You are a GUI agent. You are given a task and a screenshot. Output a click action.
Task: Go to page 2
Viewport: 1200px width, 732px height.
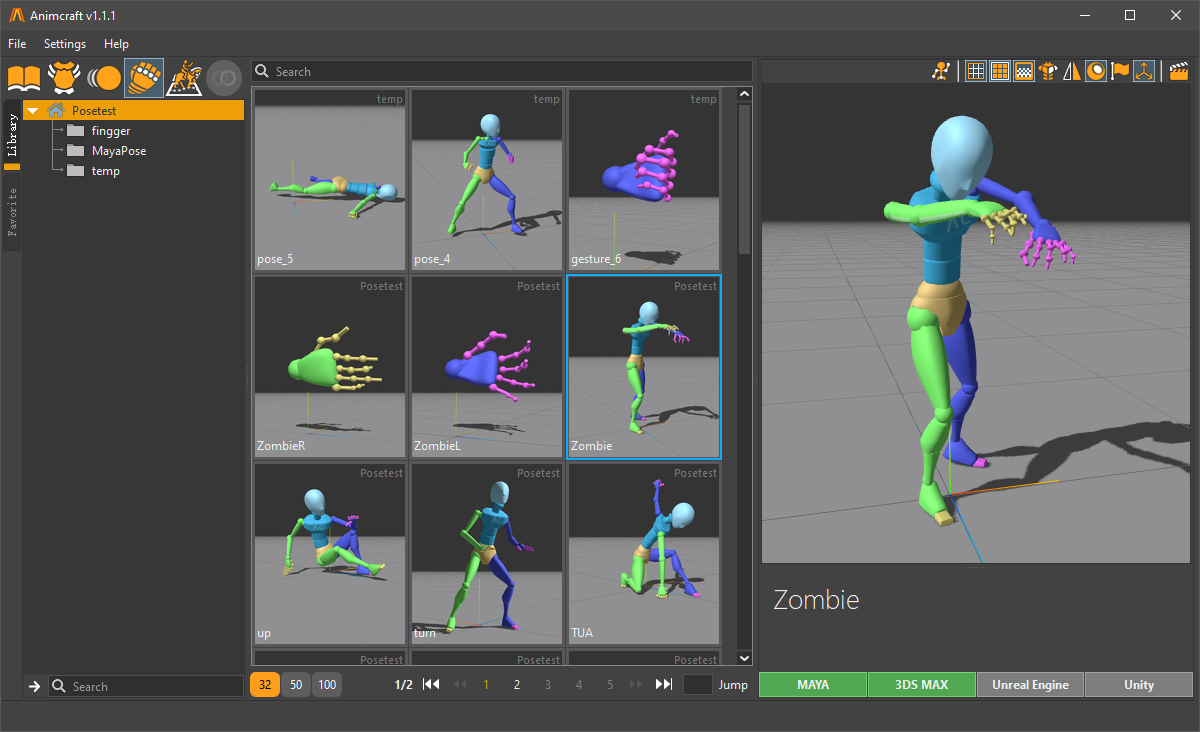click(517, 685)
